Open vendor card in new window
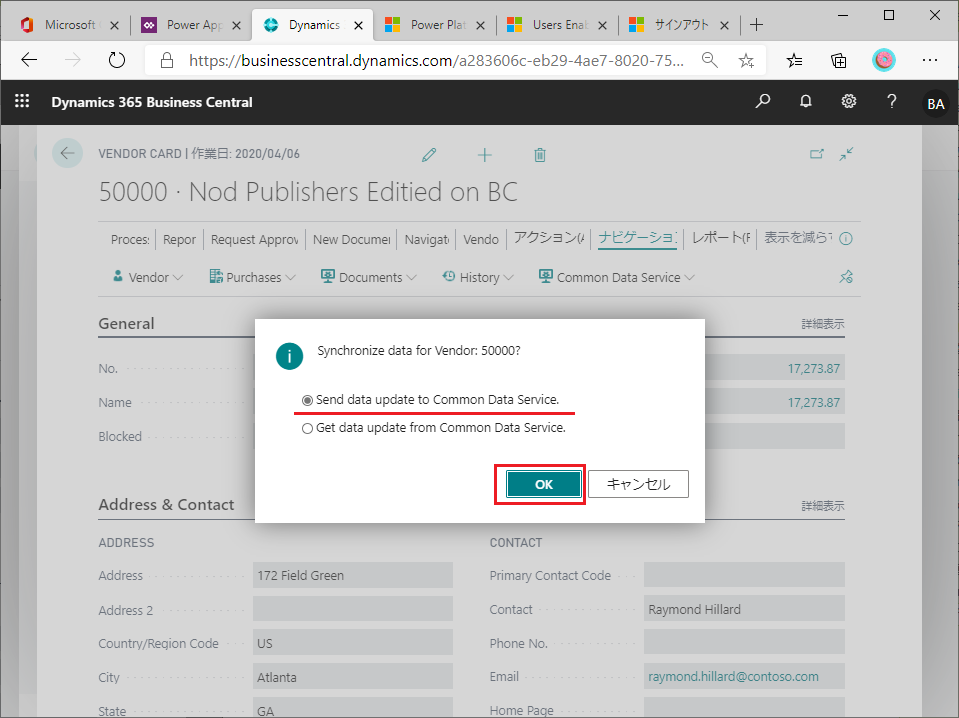 tap(817, 154)
